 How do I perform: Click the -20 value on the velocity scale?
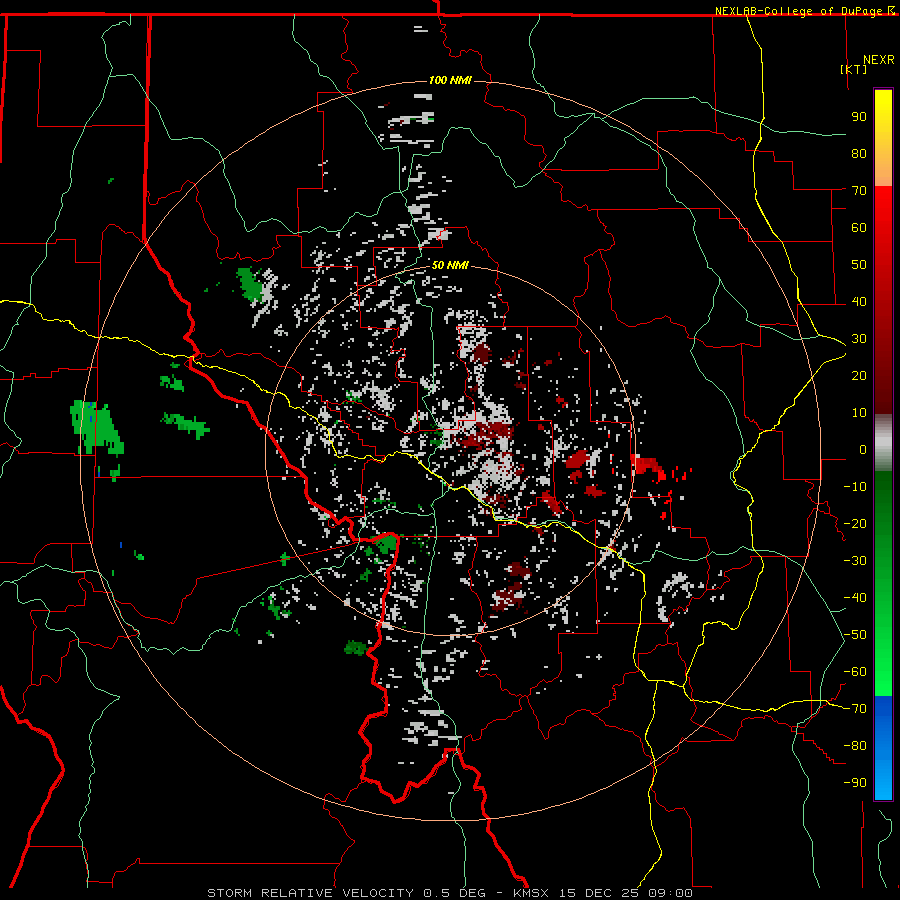point(855,523)
